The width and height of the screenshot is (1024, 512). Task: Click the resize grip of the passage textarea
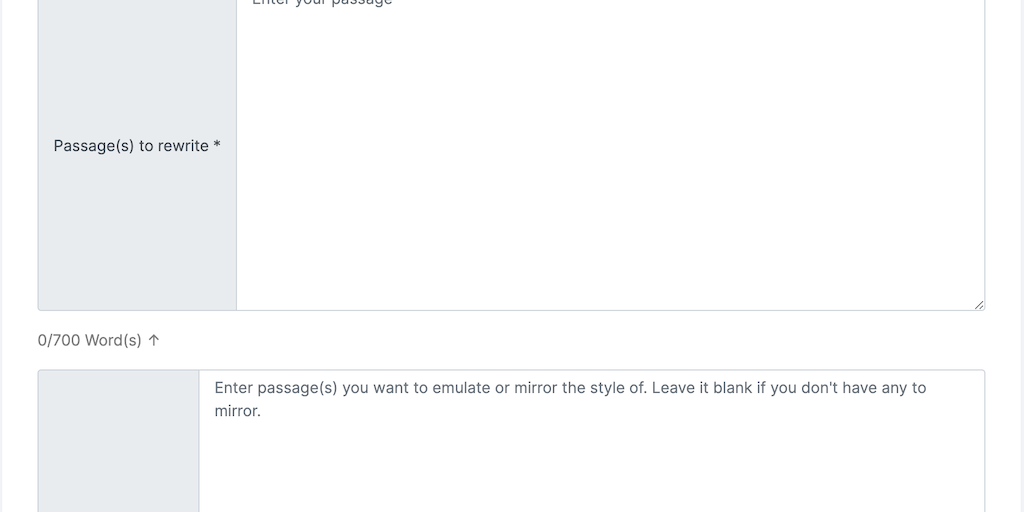pyautogui.click(x=979, y=304)
